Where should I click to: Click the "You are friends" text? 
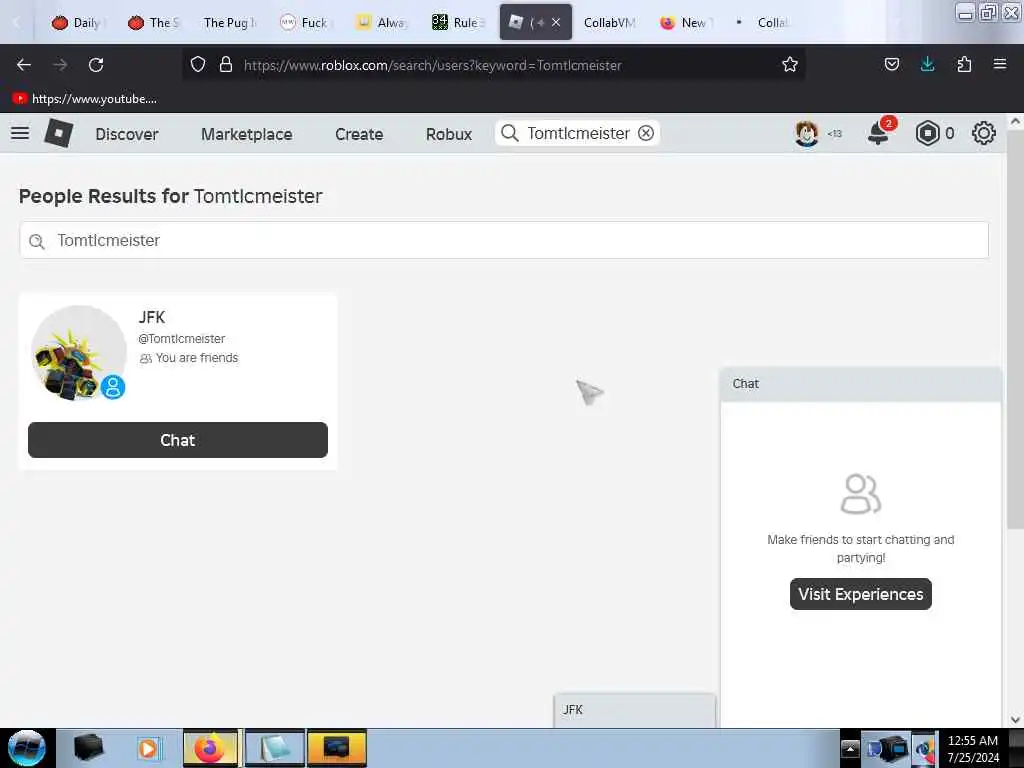click(197, 358)
